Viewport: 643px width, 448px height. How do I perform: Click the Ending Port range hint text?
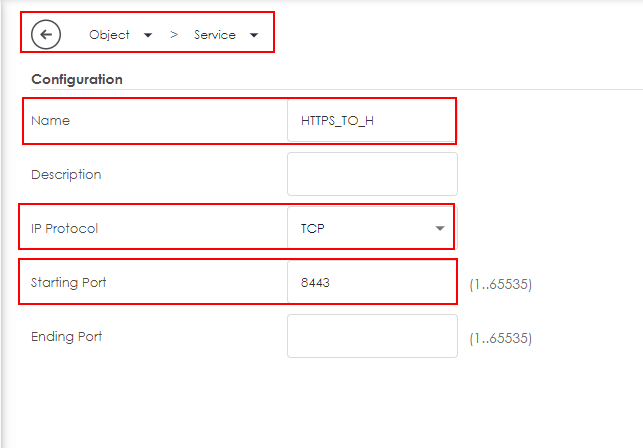(500, 338)
